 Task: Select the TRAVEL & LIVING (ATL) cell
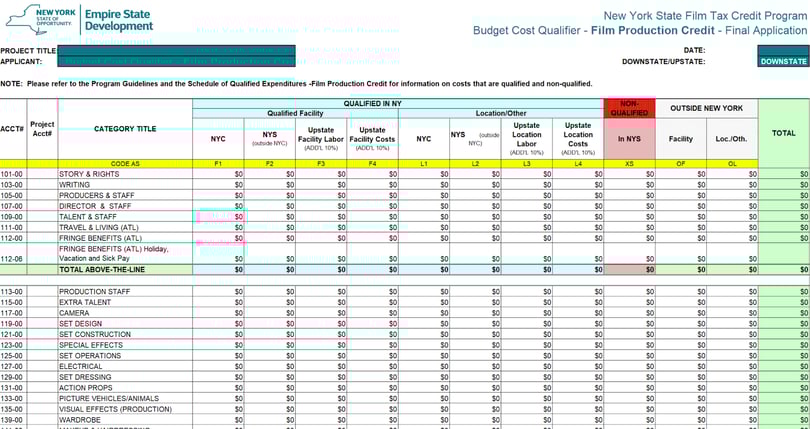tap(125, 227)
